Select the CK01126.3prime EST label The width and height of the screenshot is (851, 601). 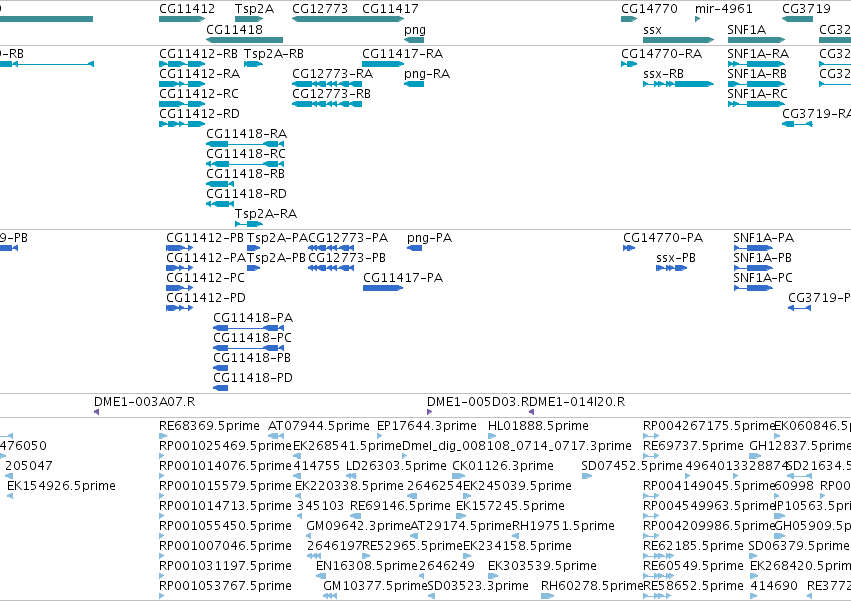(503, 466)
